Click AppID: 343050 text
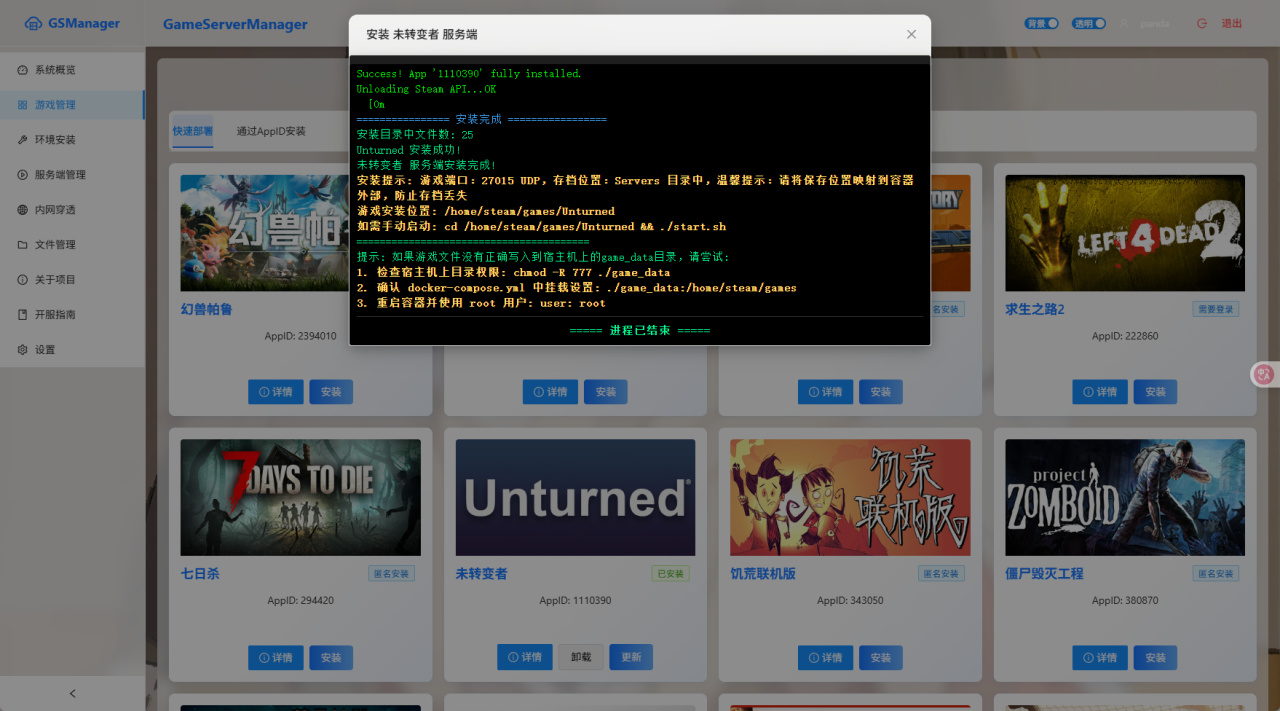Screen dimensions: 1280x711 point(850,601)
